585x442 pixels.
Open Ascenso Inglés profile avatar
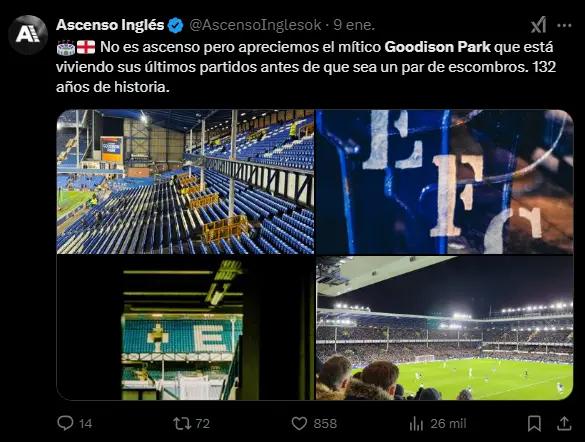pos(28,35)
